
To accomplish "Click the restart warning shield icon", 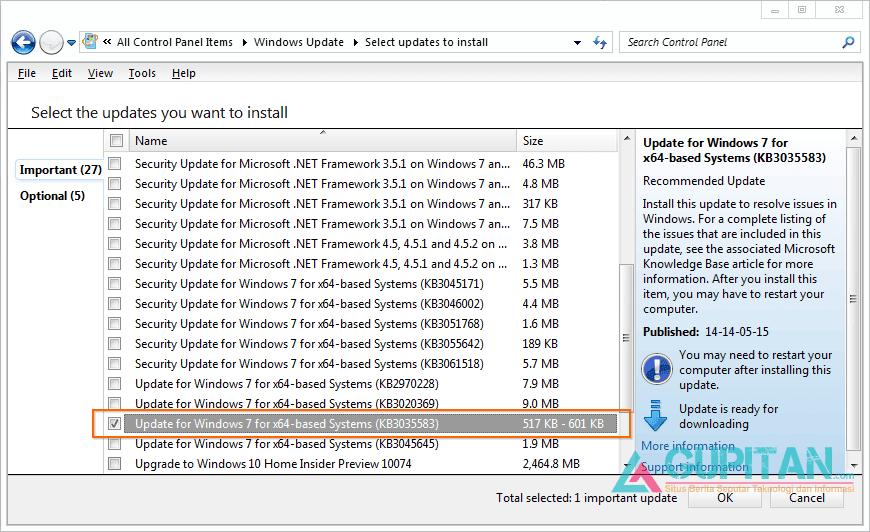I will (656, 369).
